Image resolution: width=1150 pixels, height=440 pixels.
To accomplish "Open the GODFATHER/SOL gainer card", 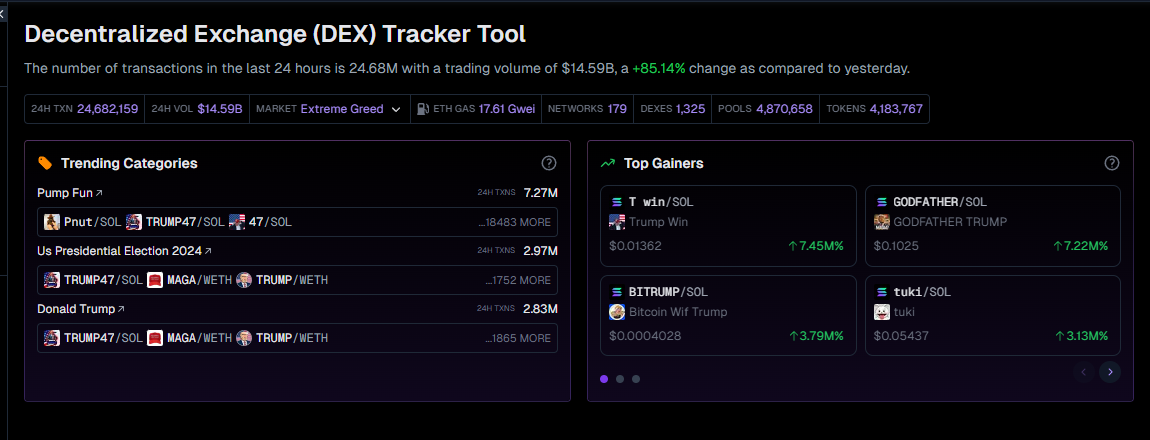I will pyautogui.click(x=993, y=226).
